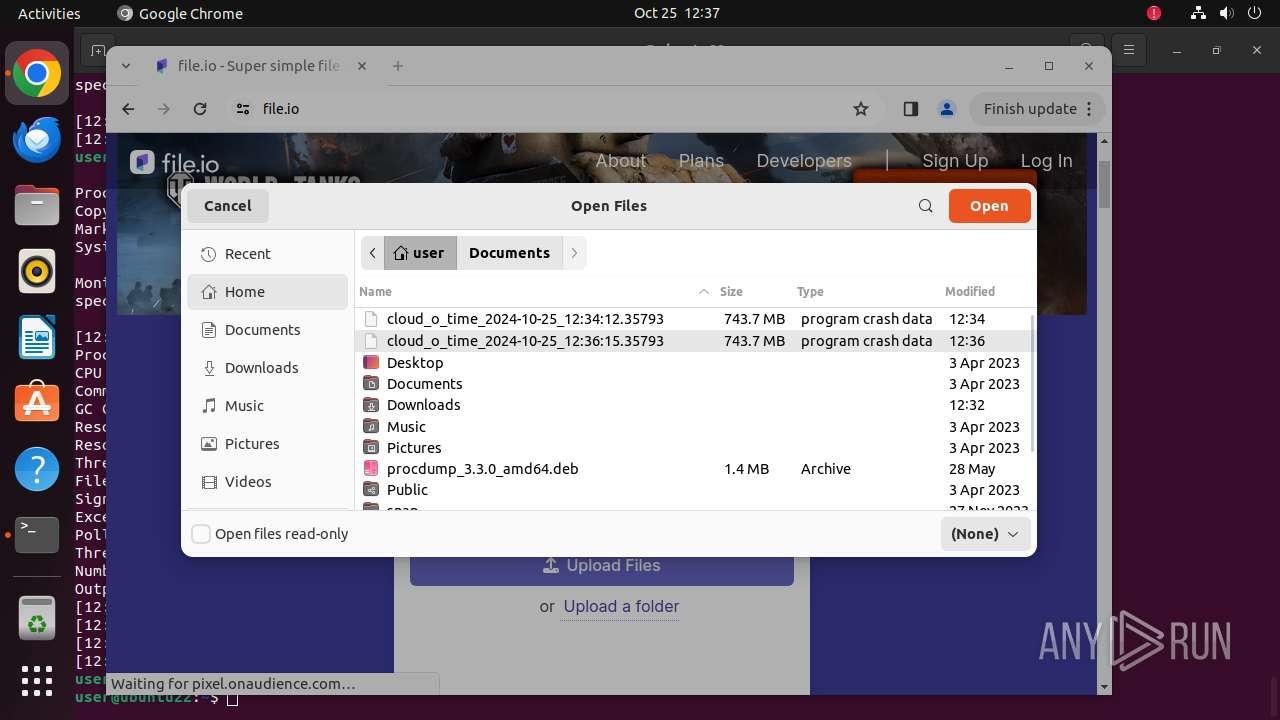
Task: Reload the page in Chrome
Action: [x=200, y=109]
